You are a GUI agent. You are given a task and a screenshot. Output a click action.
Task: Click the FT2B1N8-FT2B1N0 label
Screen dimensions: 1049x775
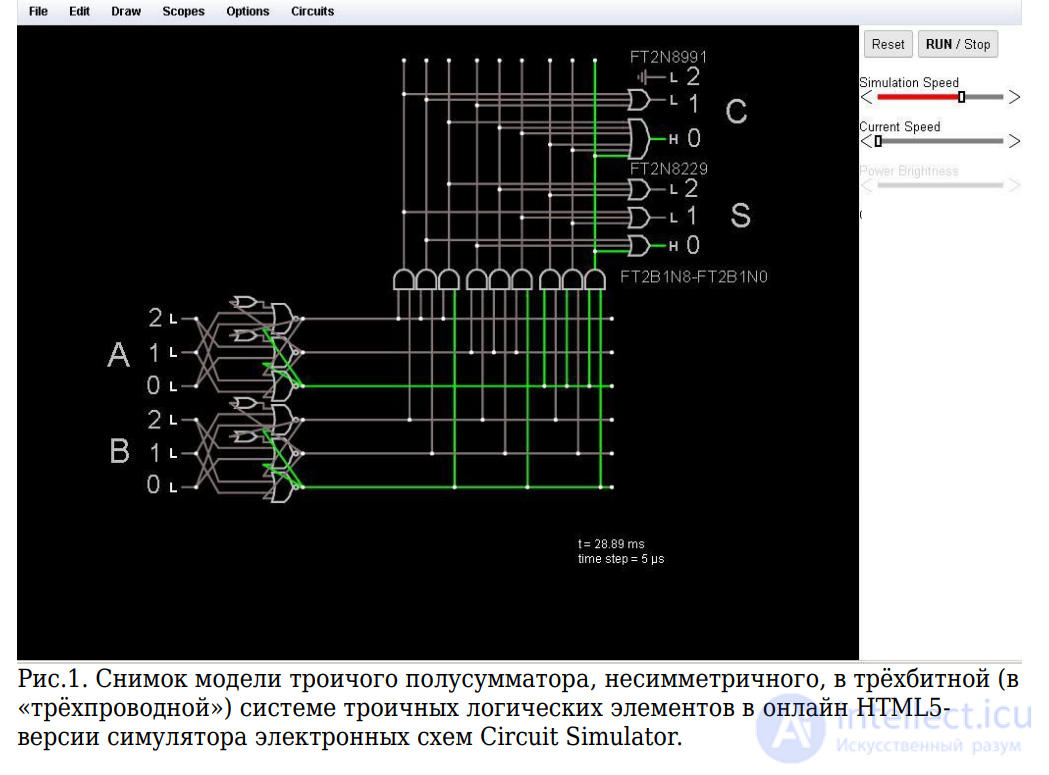point(694,277)
